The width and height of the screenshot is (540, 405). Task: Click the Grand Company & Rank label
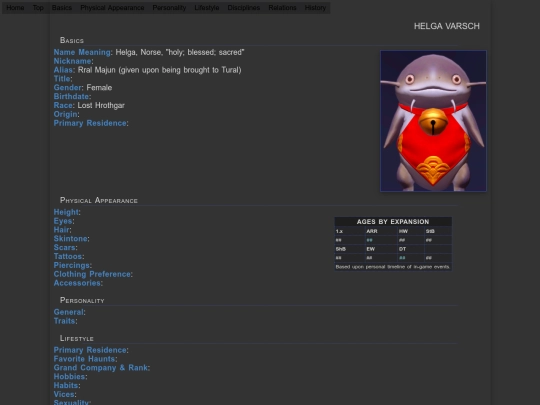tap(101, 368)
